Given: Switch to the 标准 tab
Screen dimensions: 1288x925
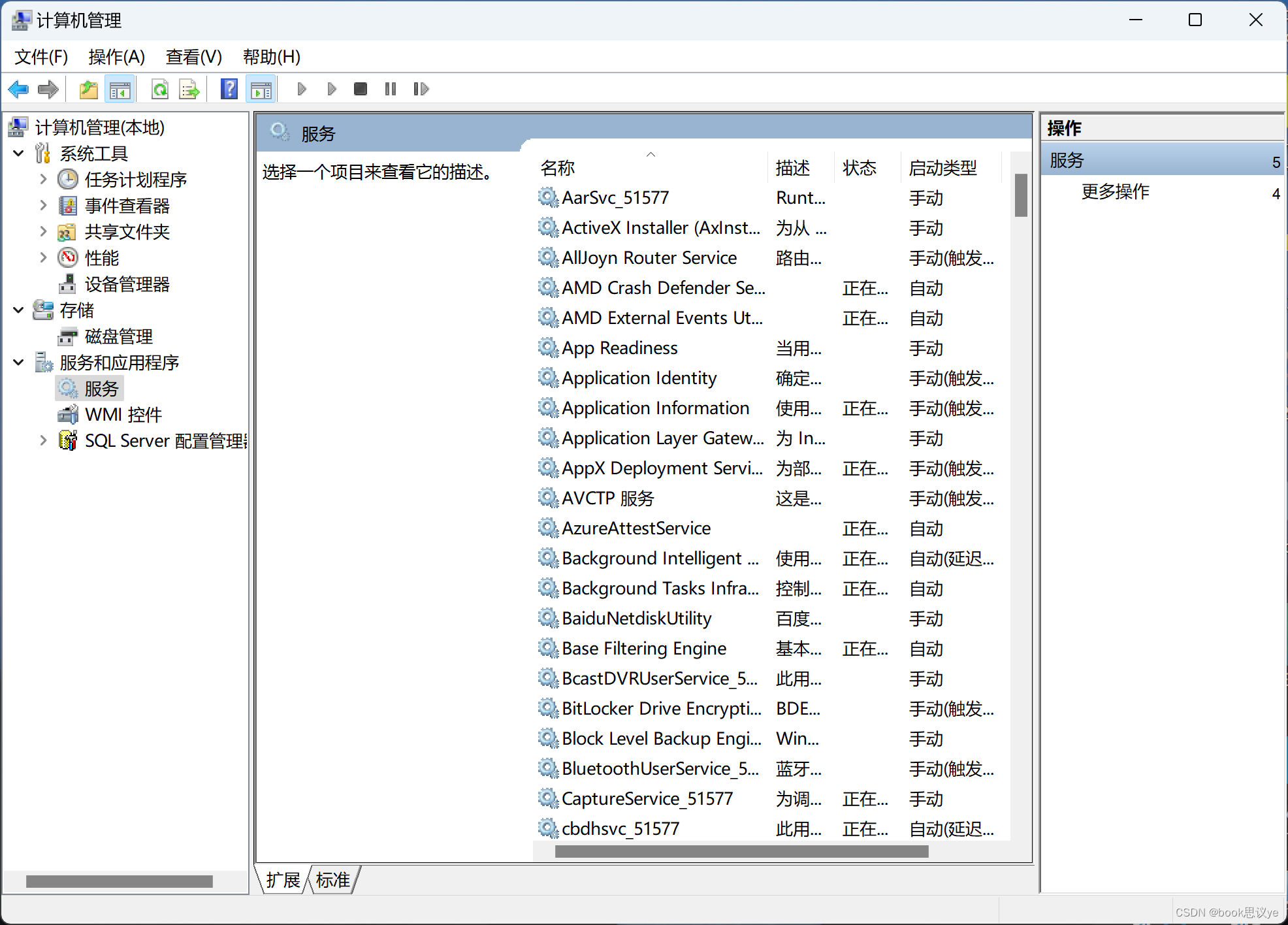Looking at the screenshot, I should click(x=332, y=880).
